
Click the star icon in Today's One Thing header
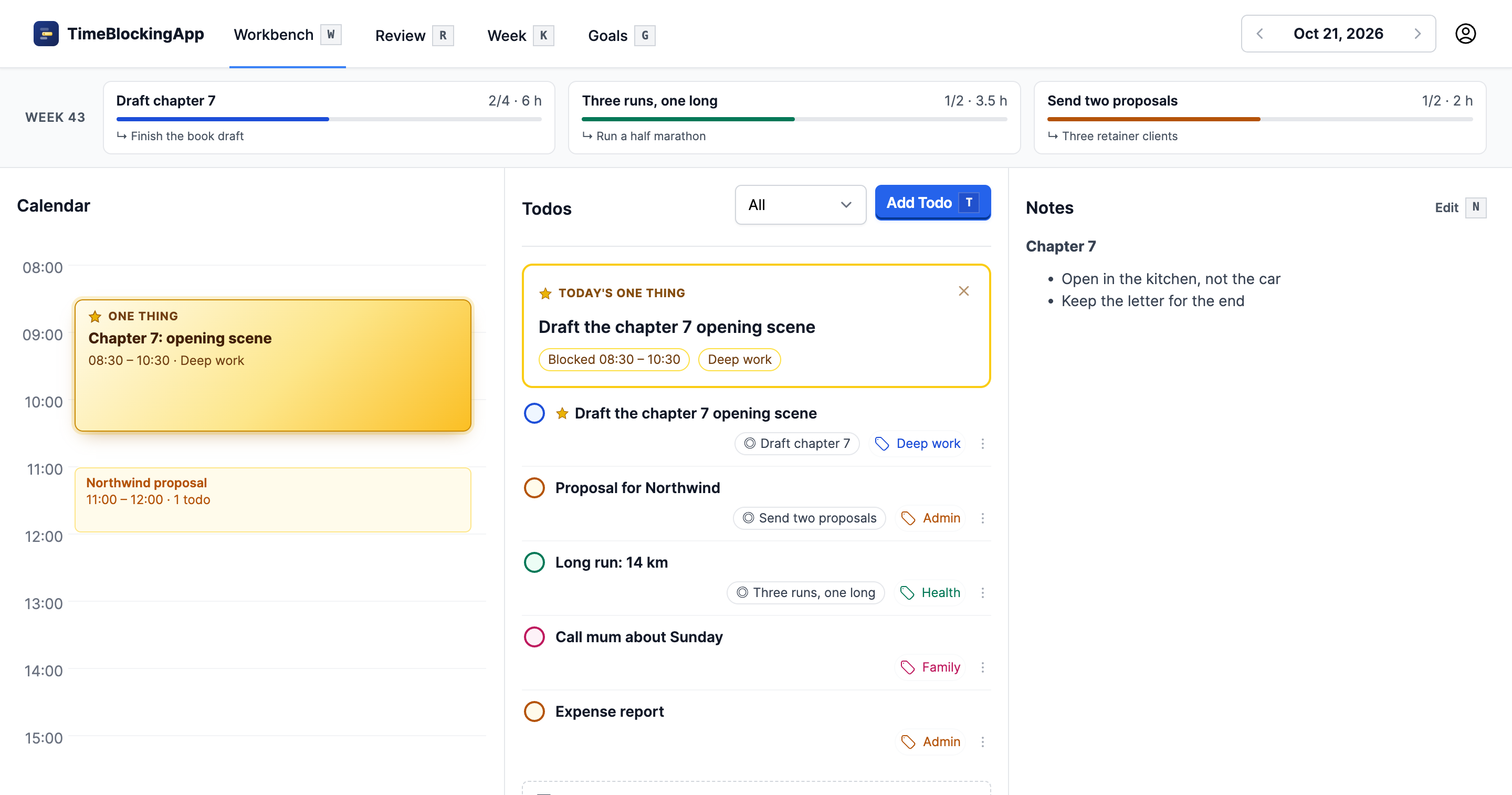[545, 293]
